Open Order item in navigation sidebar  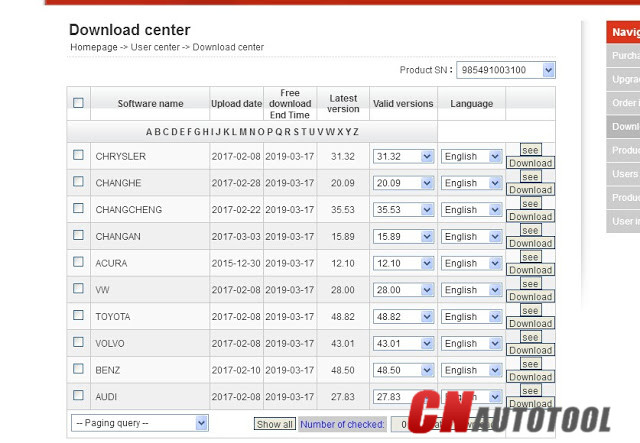[x=623, y=103]
